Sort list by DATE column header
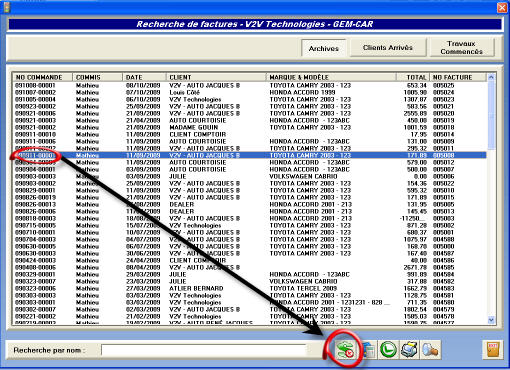Screen dimensions: 510x370 click(x=144, y=77)
